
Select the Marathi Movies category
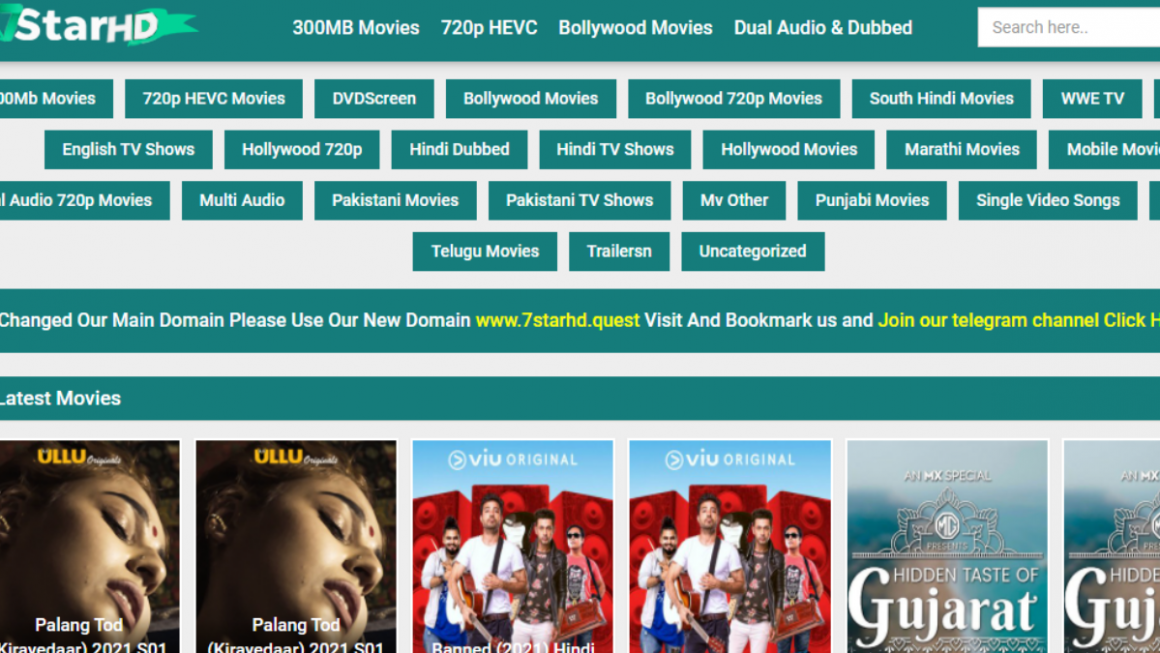[x=961, y=149]
